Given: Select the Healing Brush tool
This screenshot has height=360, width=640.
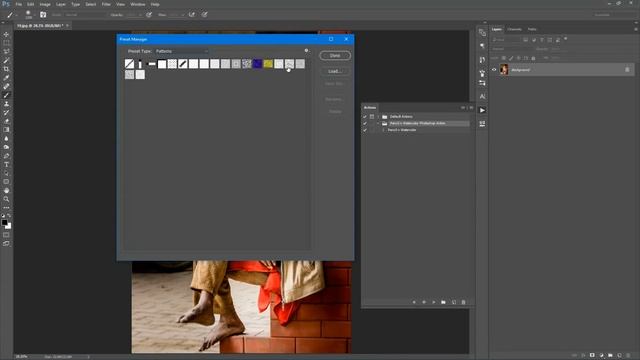Looking at the screenshot, I should [x=6, y=86].
